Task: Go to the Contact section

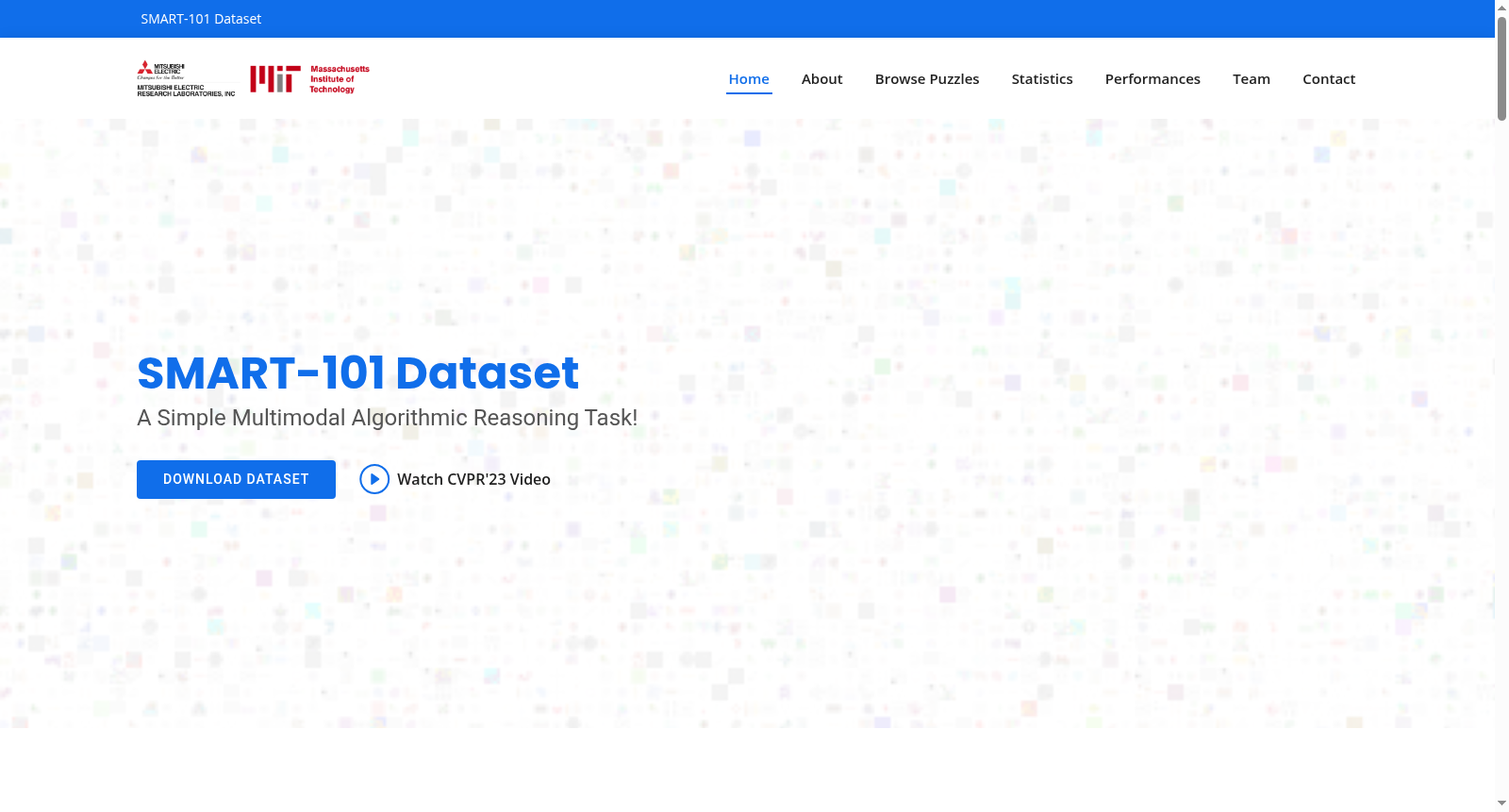Action: (x=1329, y=79)
